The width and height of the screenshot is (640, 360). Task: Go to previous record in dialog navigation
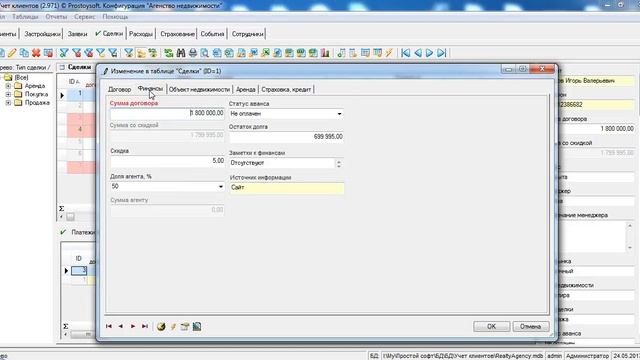120,326
